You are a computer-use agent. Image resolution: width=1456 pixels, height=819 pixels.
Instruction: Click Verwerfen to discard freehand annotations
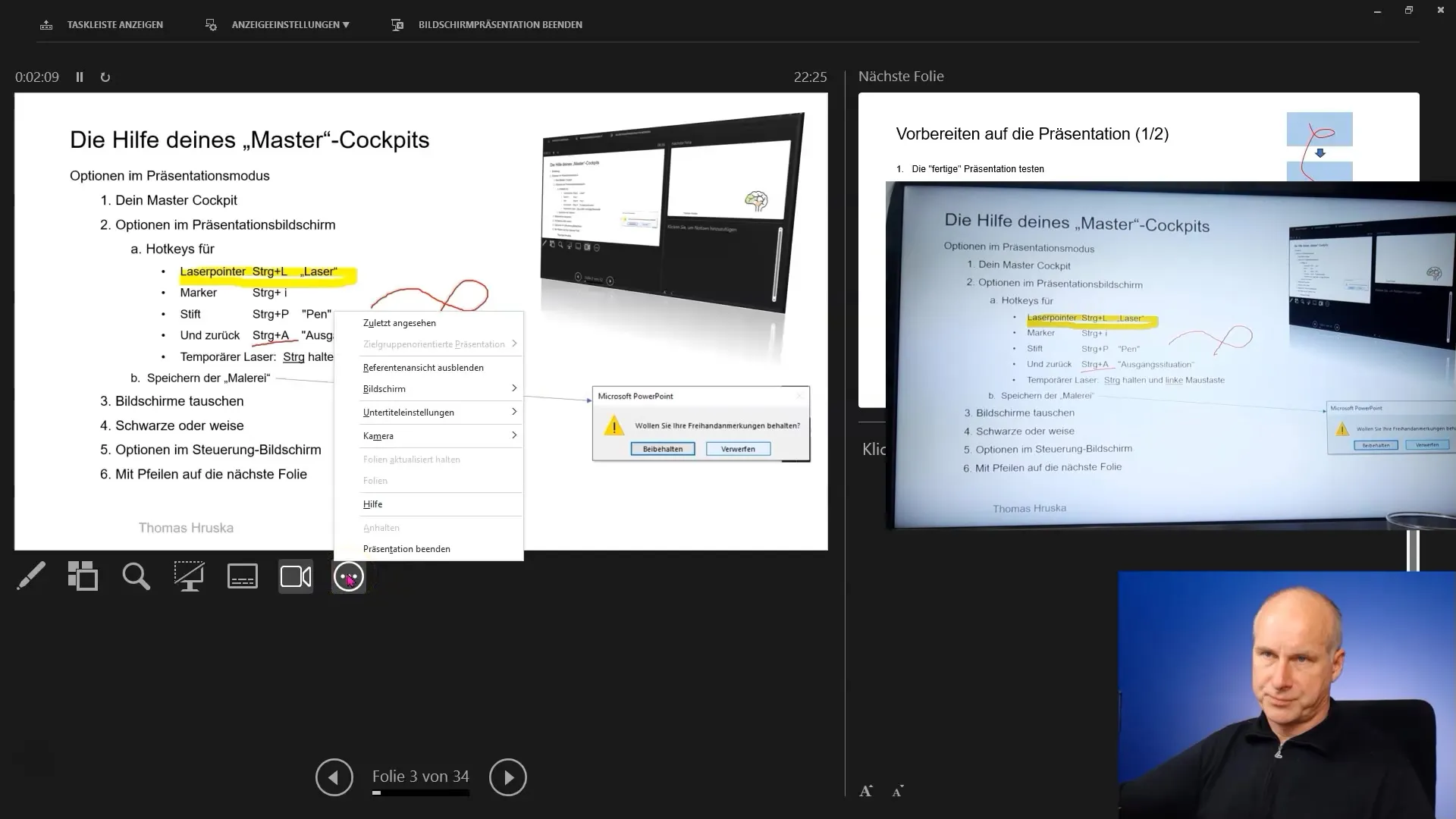tap(738, 448)
